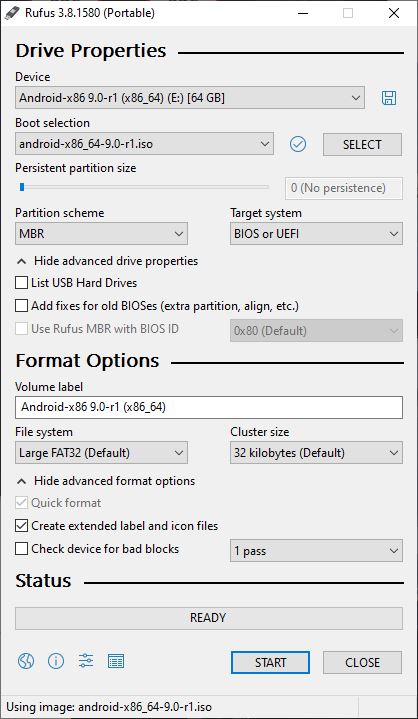Open the Device dropdown list
Screen dimensions: 418x719
coord(190,98)
